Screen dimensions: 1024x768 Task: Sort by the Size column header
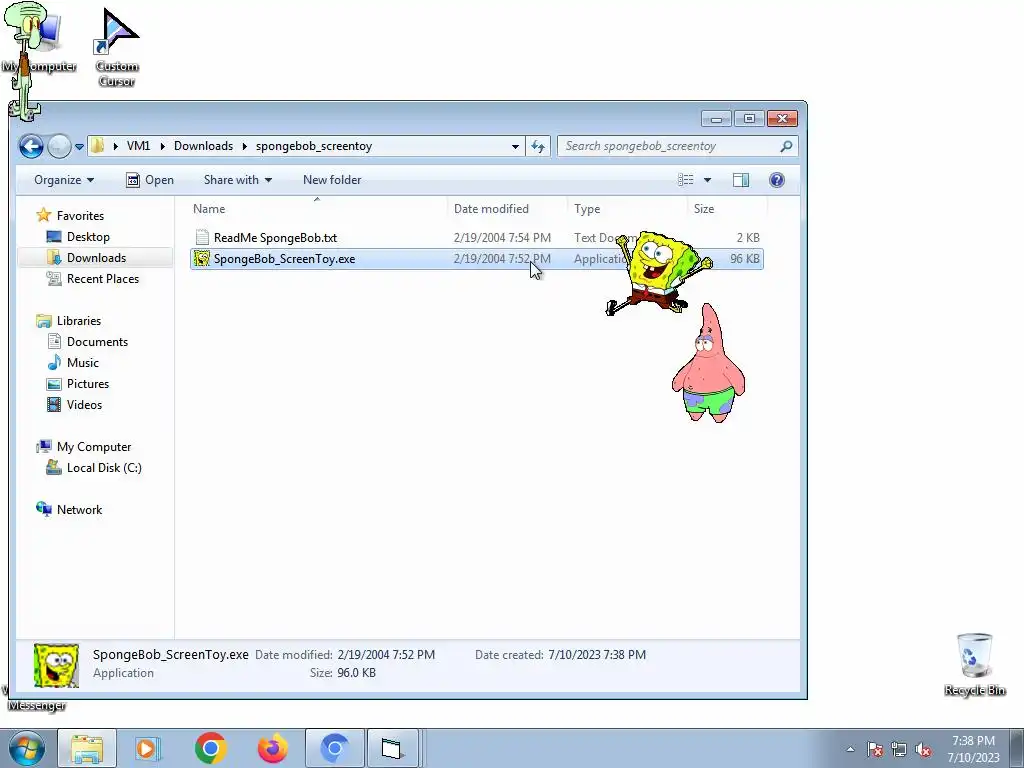click(x=727, y=208)
